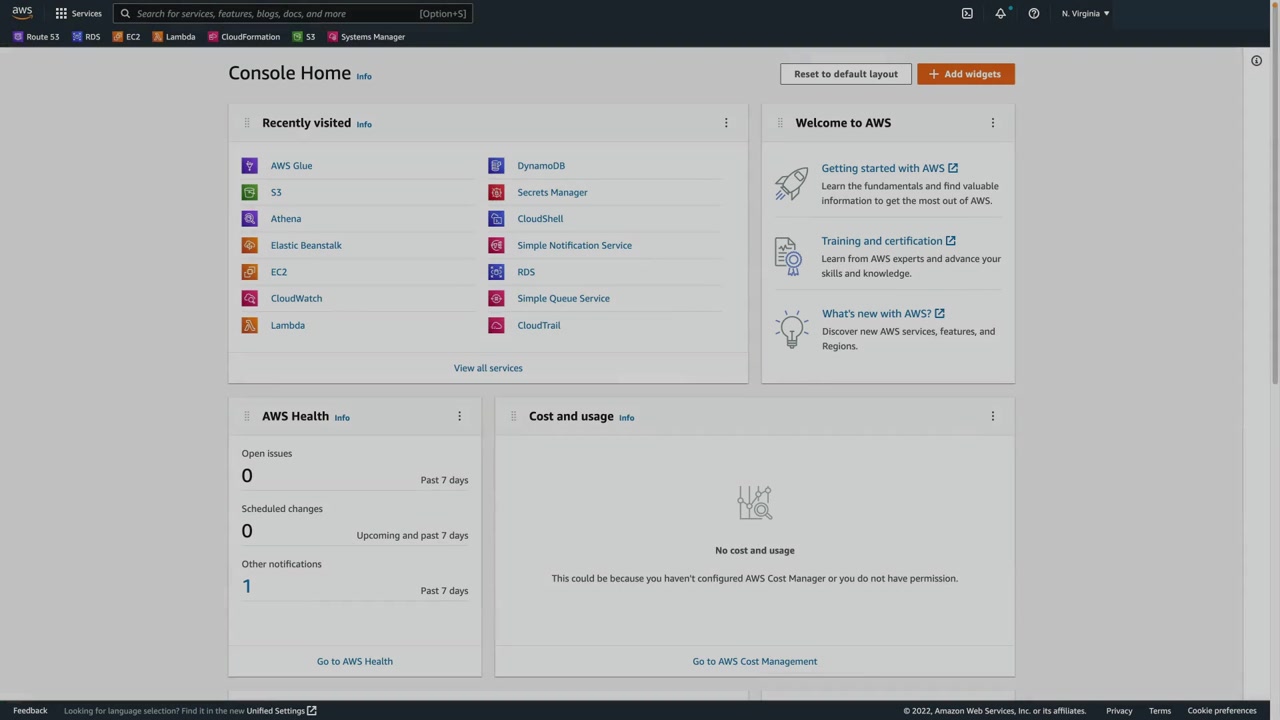
Task: Open the S3 link in Recently visited
Action: click(x=276, y=192)
